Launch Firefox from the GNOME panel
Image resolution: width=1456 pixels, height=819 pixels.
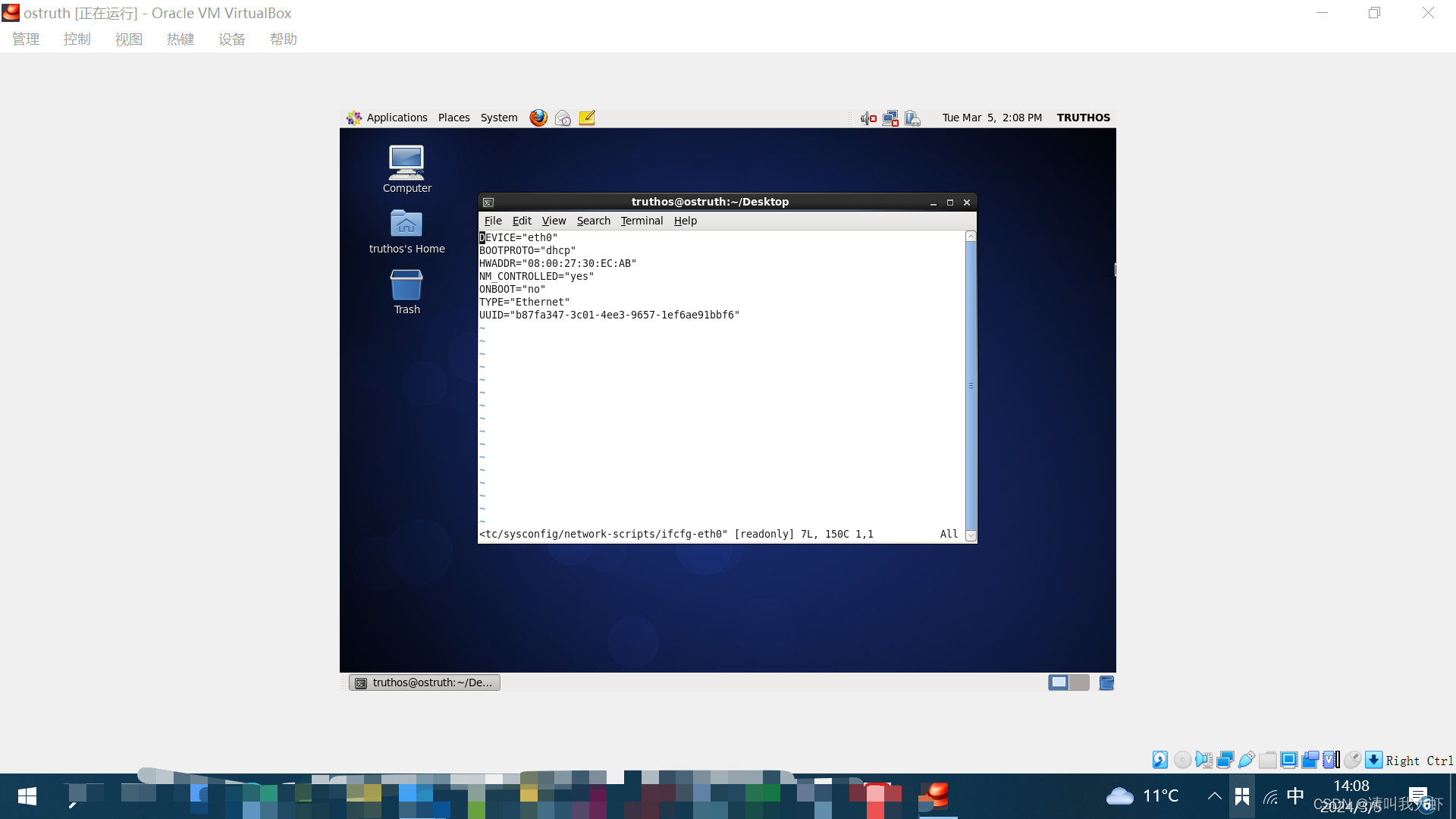tap(538, 118)
